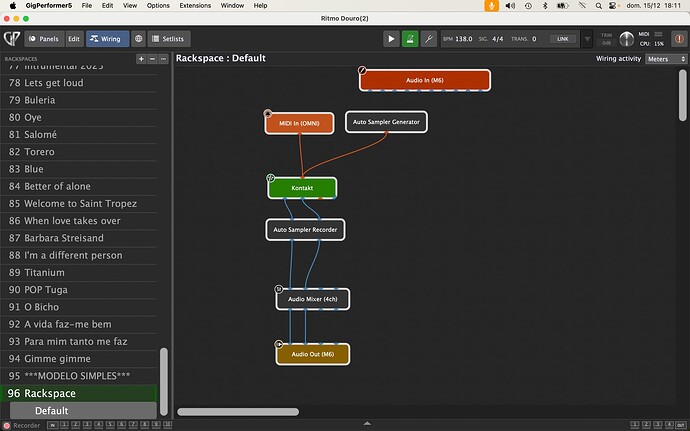Click the badge icon on the Kontakt block

[x=271, y=178]
